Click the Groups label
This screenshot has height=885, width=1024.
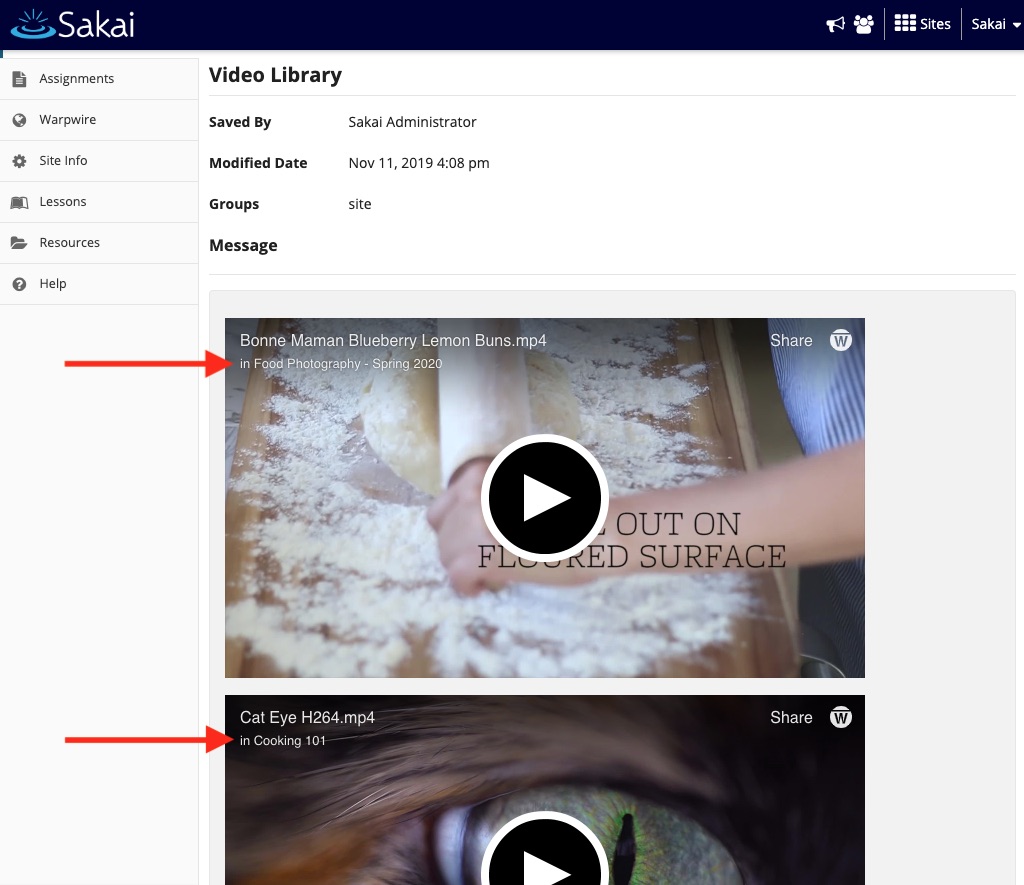point(234,204)
